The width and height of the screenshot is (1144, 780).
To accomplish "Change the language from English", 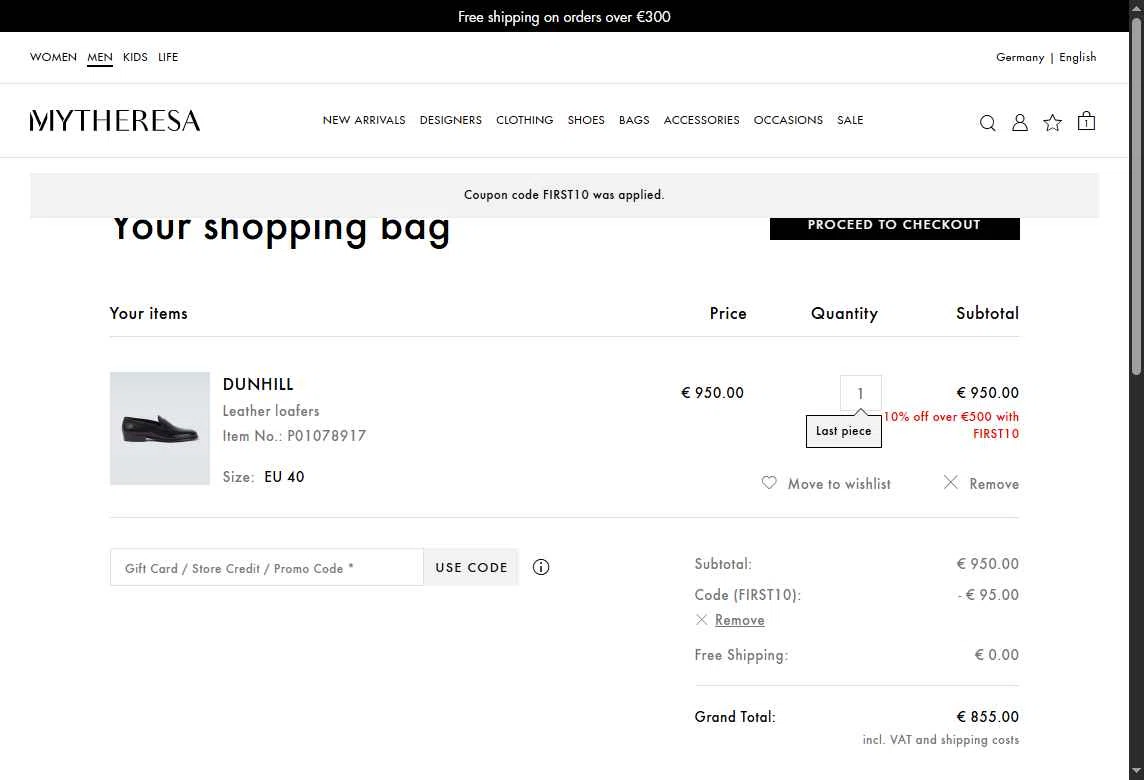I will click(x=1078, y=57).
